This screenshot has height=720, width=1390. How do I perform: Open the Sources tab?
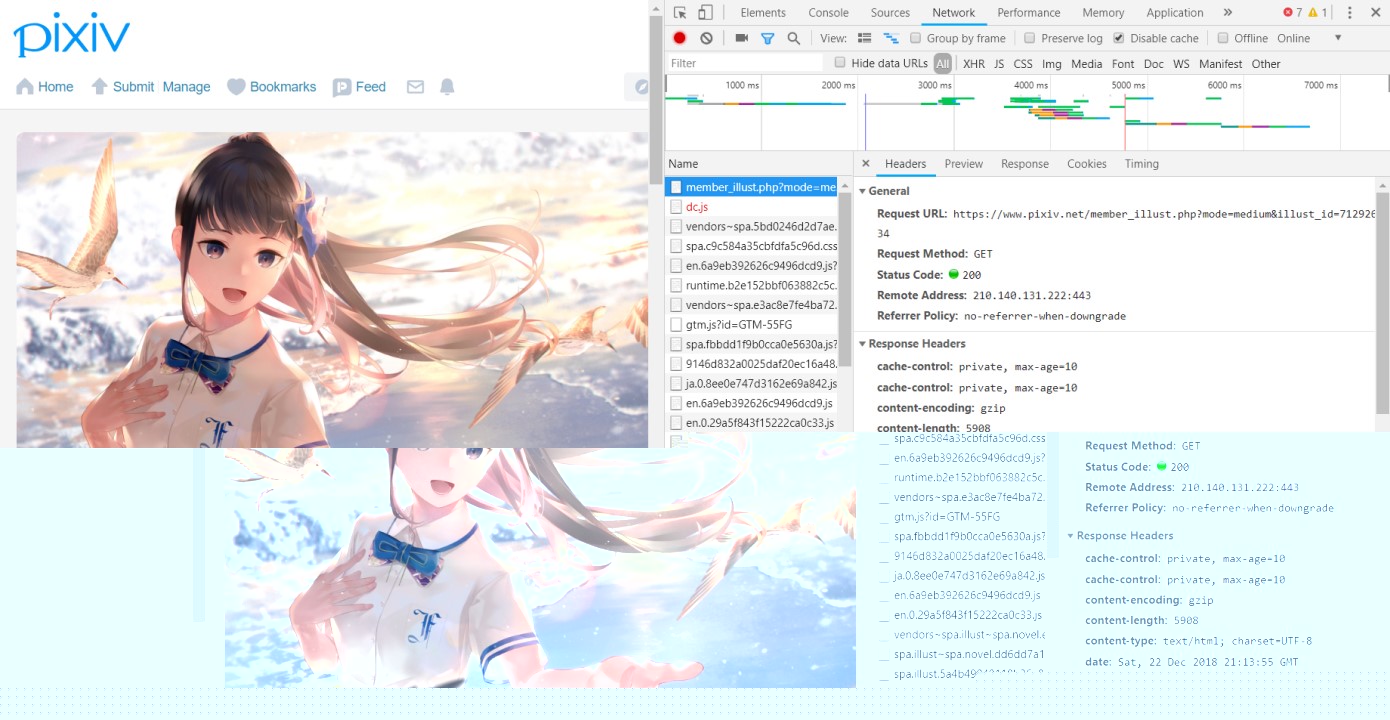coord(890,13)
